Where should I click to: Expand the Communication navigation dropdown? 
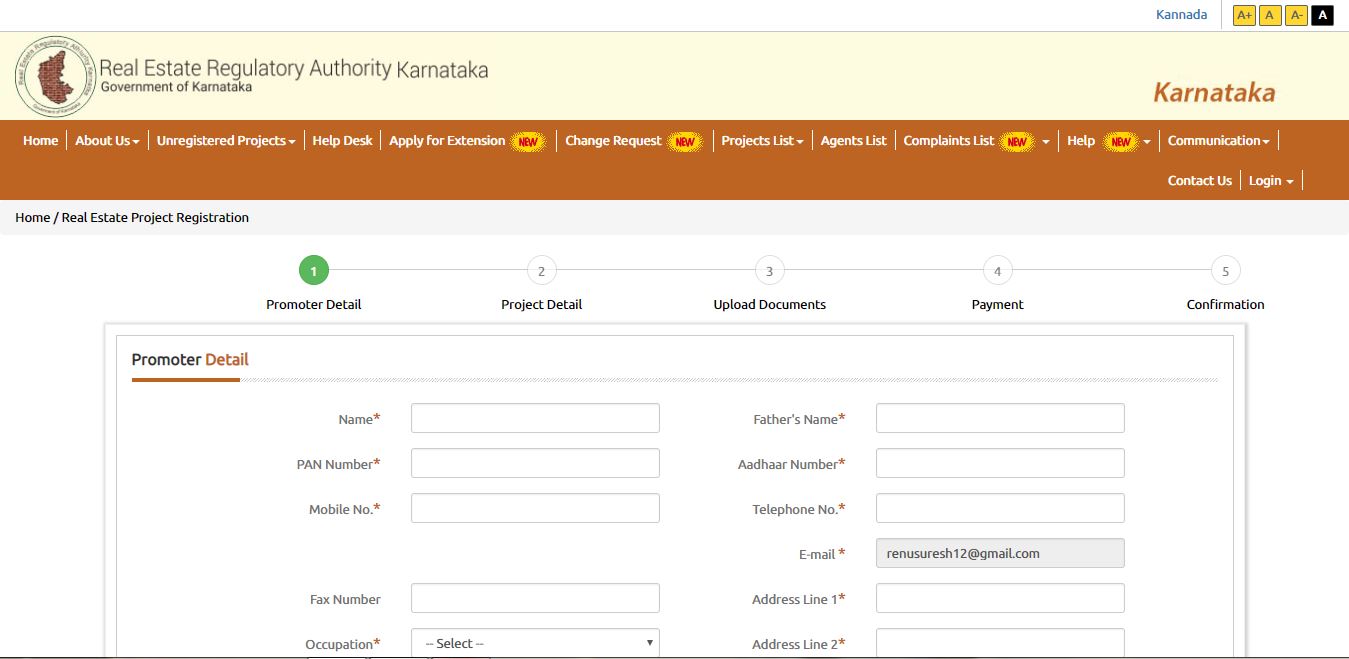[1218, 140]
